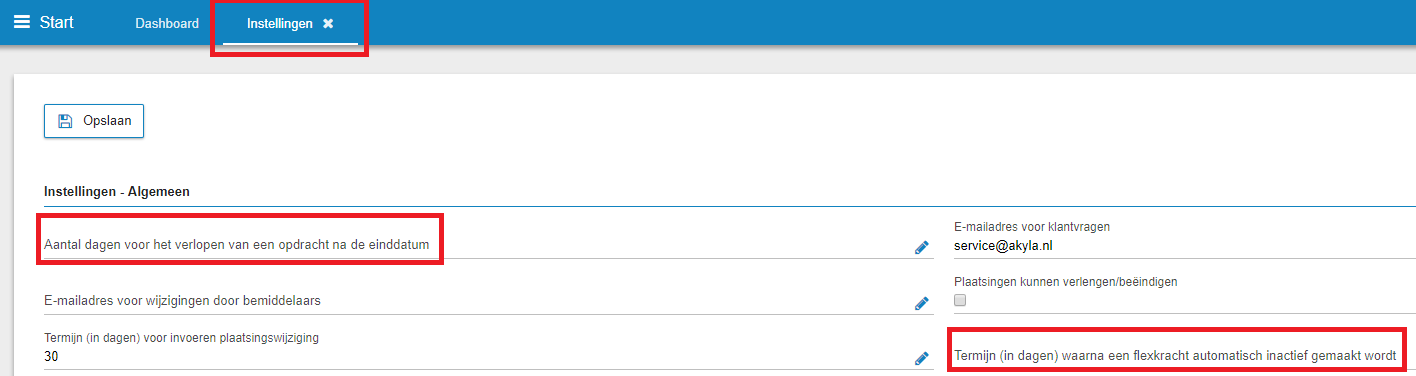Click pencil icon for E-mailadres wijzigingen door bemiddelaars
This screenshot has width=1416, height=376.
(x=922, y=304)
